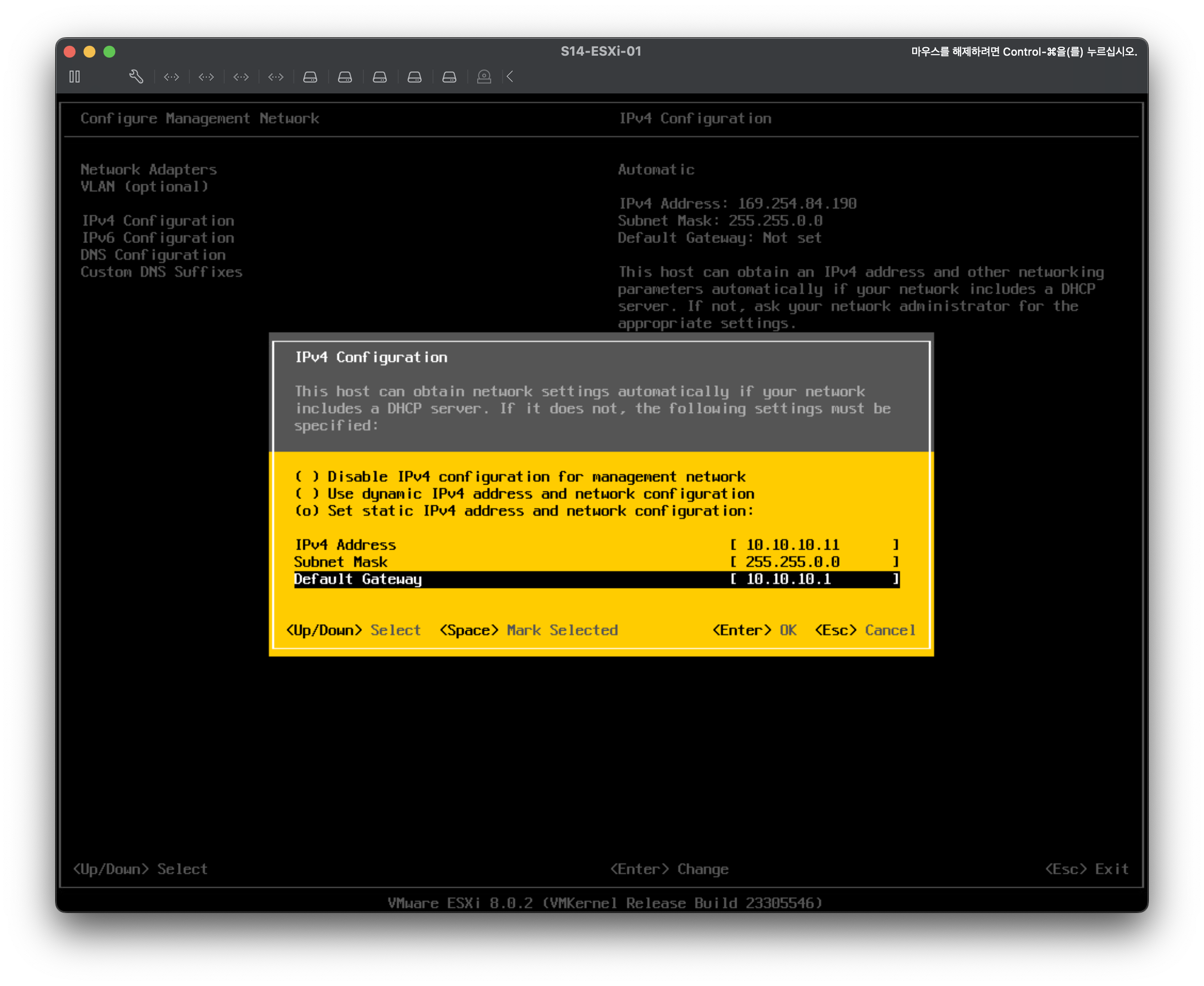Click the Esc Cancel option in dialog
The width and height of the screenshot is (1204, 986).
864,630
